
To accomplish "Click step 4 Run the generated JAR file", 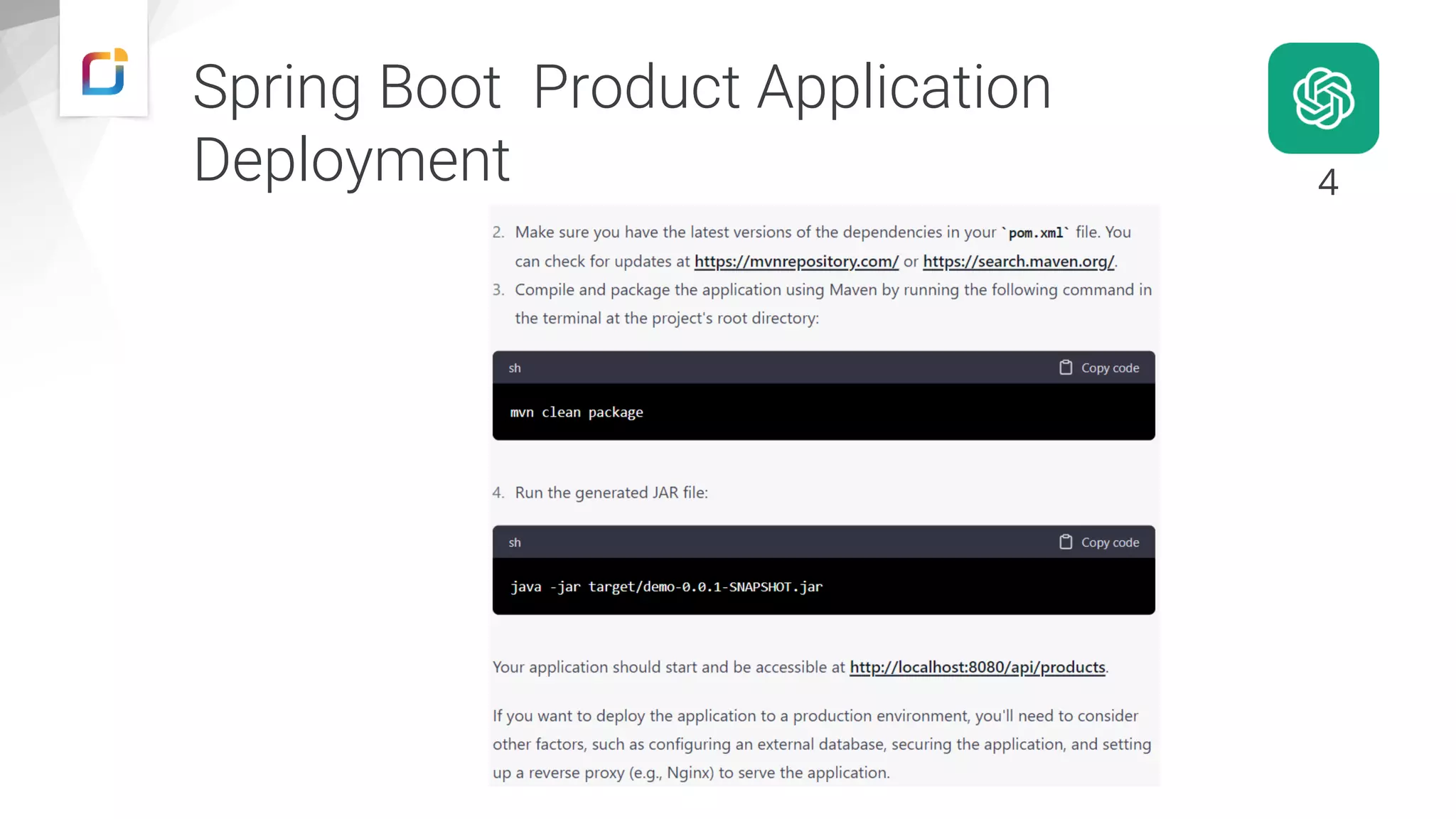I will tap(611, 493).
